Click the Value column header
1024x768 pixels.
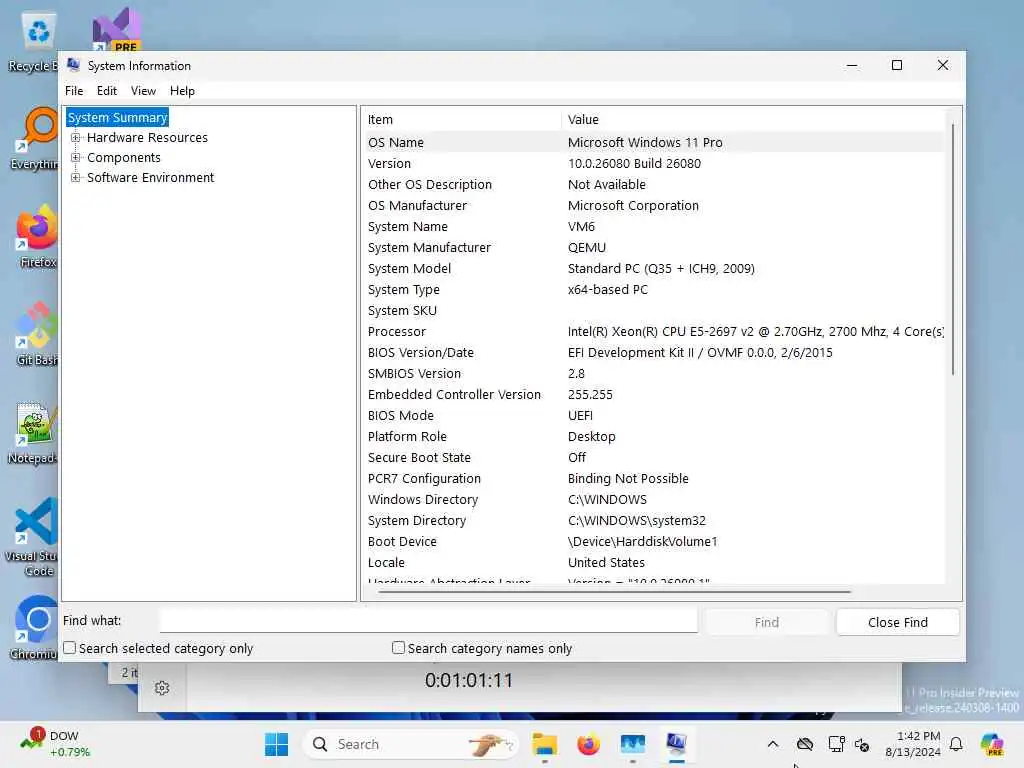(x=753, y=120)
